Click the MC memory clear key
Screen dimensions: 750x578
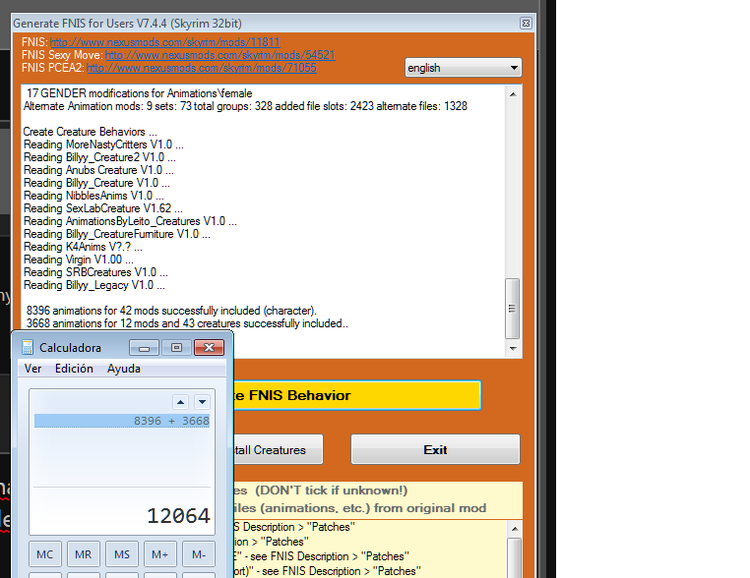tap(45, 554)
